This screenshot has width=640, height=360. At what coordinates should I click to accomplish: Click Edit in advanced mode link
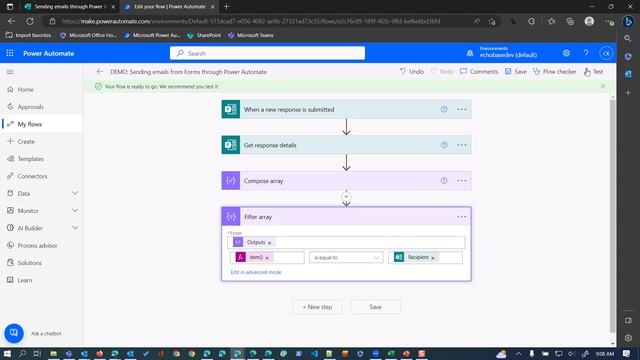[x=256, y=272]
